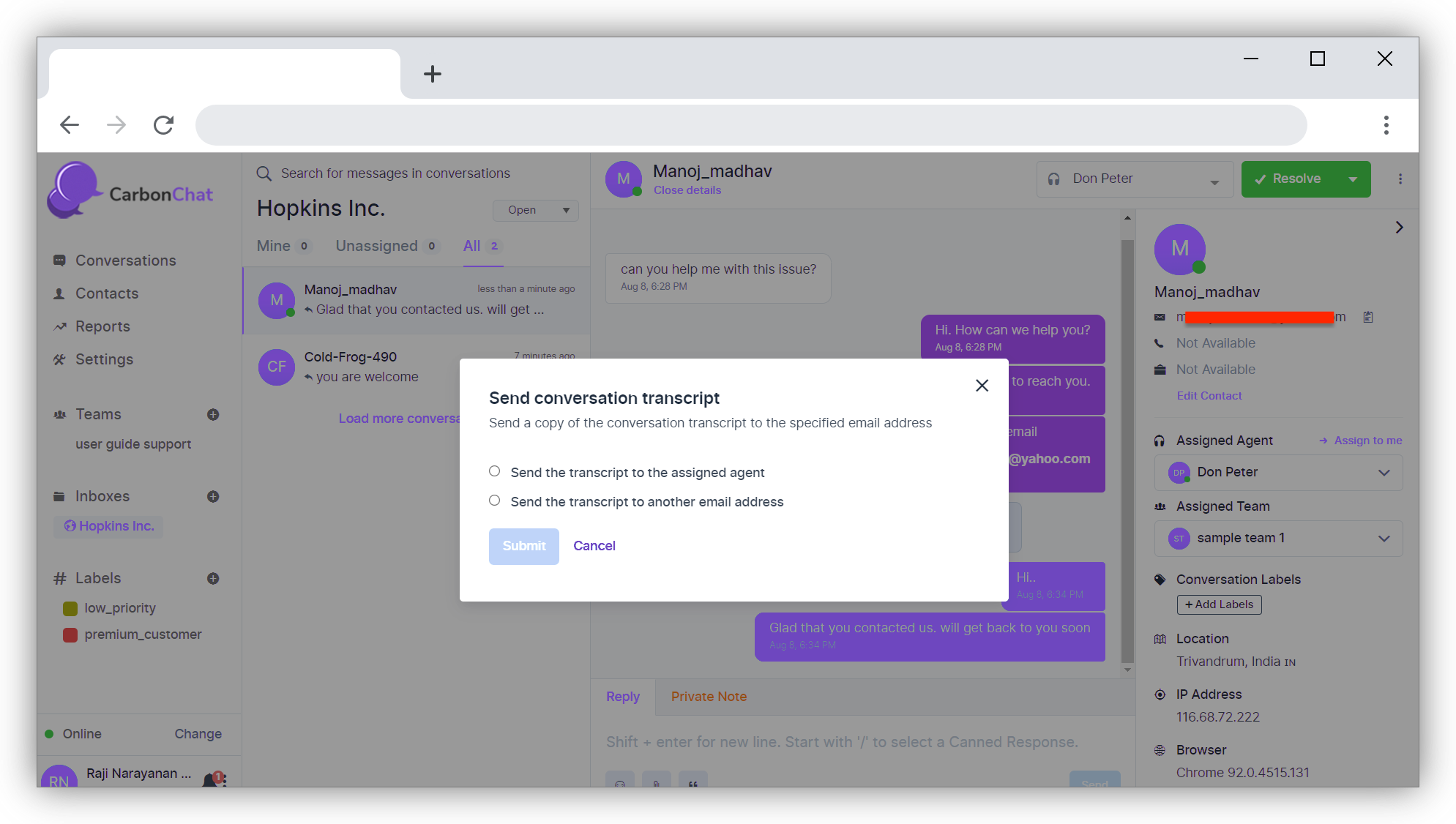
Task: Click the Submit button in dialog
Action: pyautogui.click(x=523, y=546)
